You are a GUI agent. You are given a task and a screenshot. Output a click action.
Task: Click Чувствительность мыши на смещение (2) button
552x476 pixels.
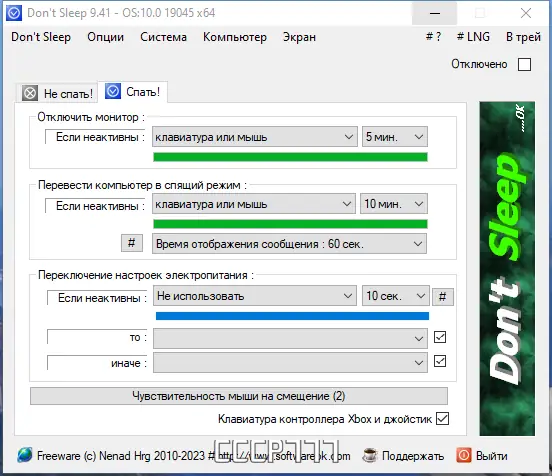coord(239,396)
